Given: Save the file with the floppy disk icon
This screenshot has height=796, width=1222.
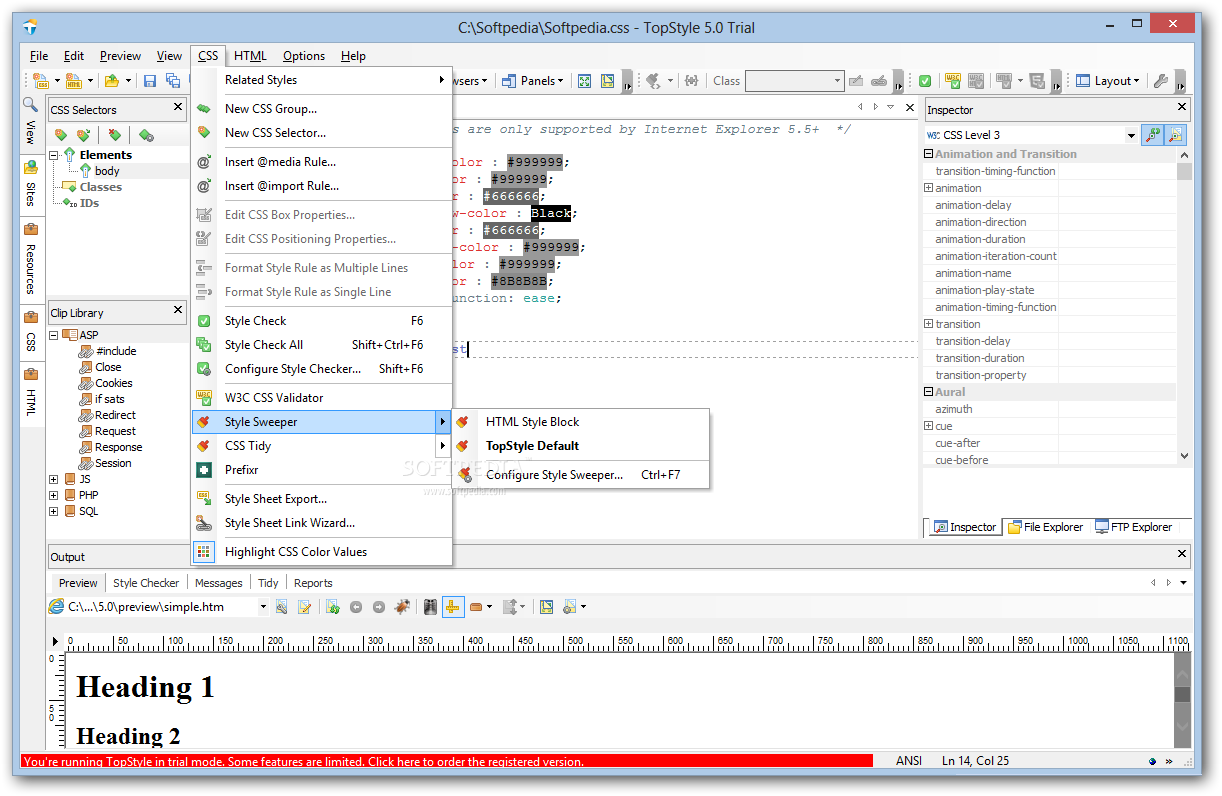Looking at the screenshot, I should tap(150, 81).
